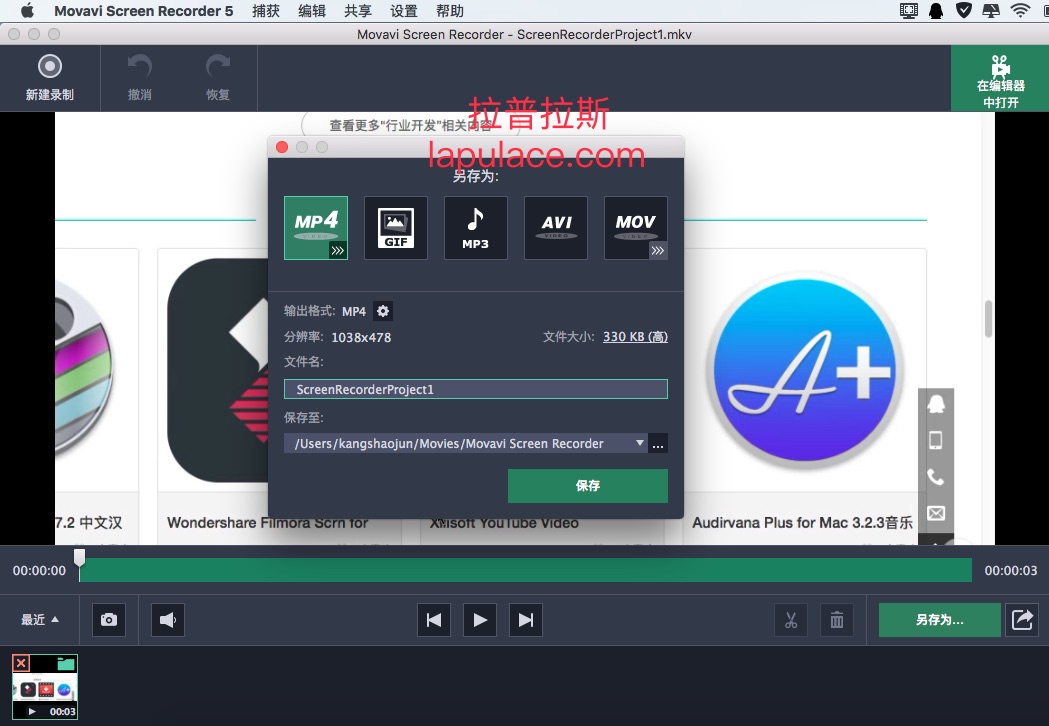Select the AVI format option
Viewport: 1049px width, 726px height.
click(x=556, y=227)
